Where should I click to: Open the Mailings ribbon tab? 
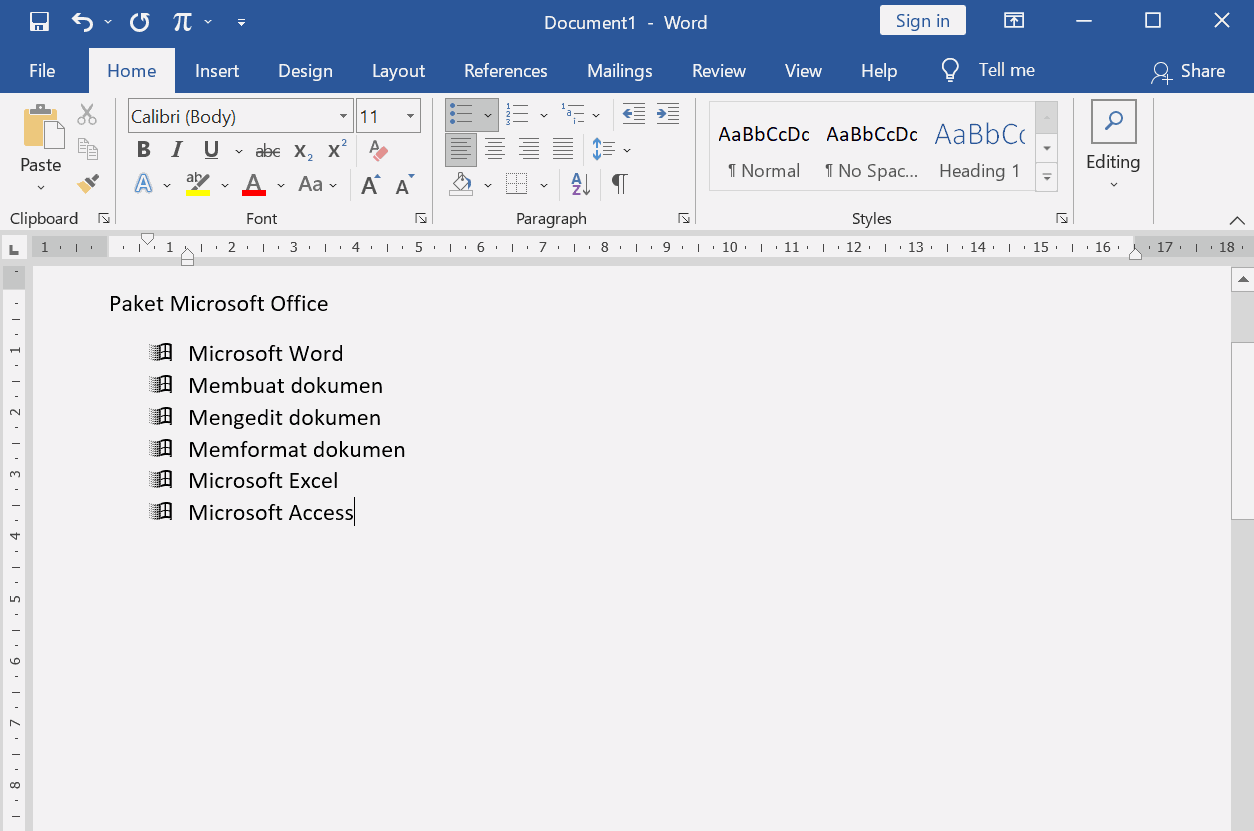tap(619, 70)
